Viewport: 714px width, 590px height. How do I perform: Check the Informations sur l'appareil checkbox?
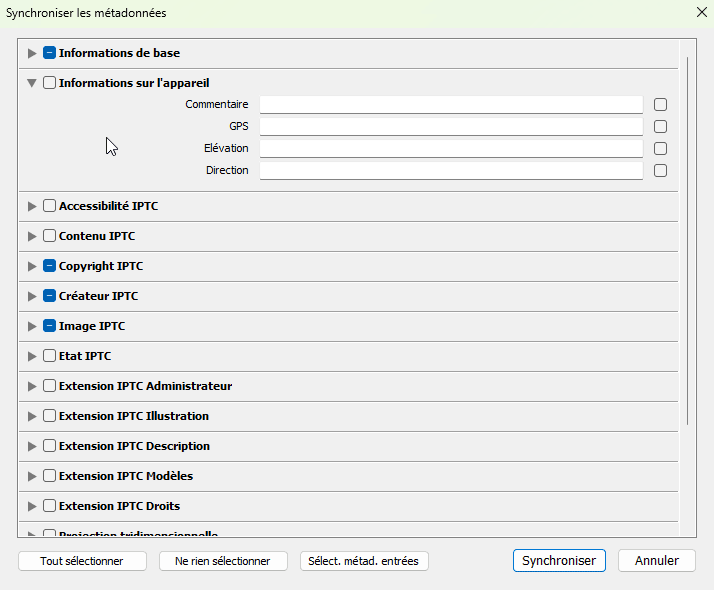[x=49, y=83]
